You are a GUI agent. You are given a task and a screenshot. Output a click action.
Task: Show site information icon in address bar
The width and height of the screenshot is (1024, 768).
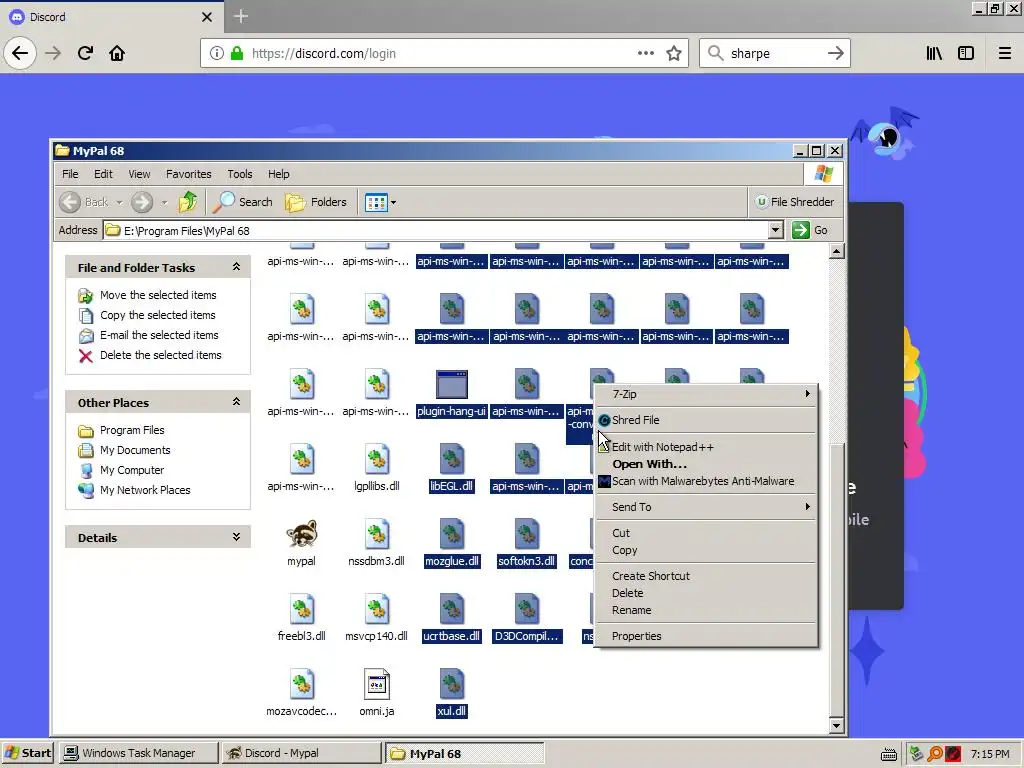coord(217,53)
